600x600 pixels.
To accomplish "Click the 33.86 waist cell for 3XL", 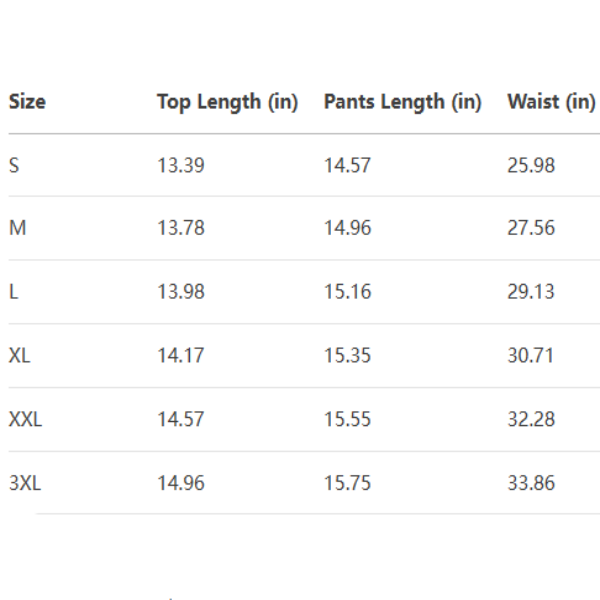I will (x=530, y=483).
